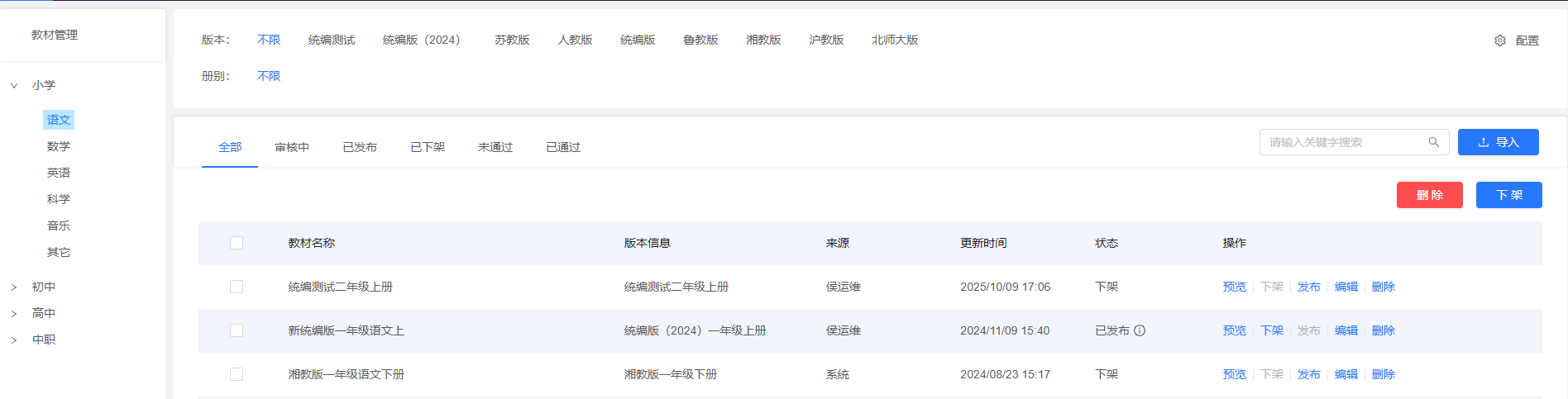The height and width of the screenshot is (399, 1568).
Task: Open the 已下架 tab
Action: pyautogui.click(x=428, y=147)
